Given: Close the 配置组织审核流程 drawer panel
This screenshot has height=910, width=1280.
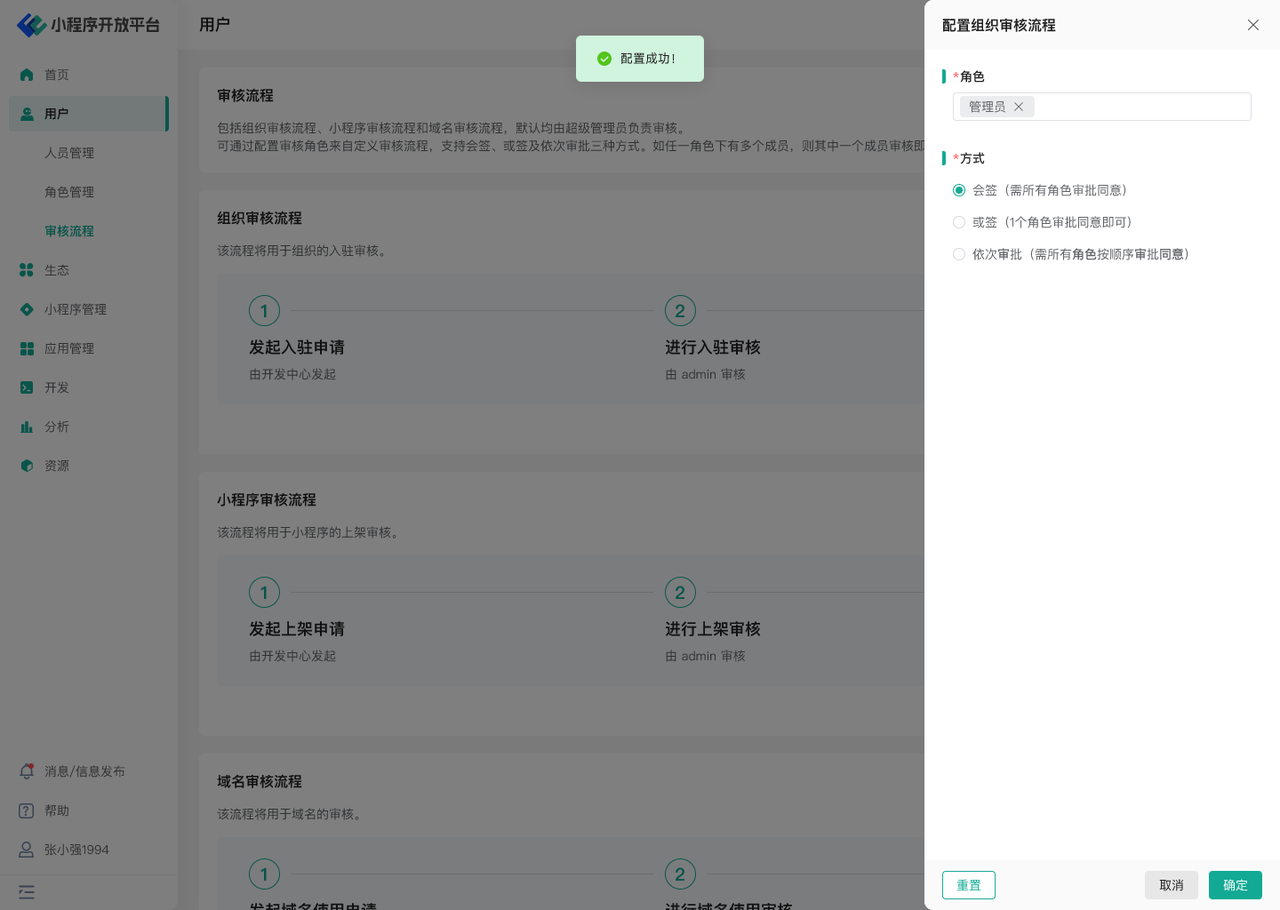Looking at the screenshot, I should tap(1253, 25).
